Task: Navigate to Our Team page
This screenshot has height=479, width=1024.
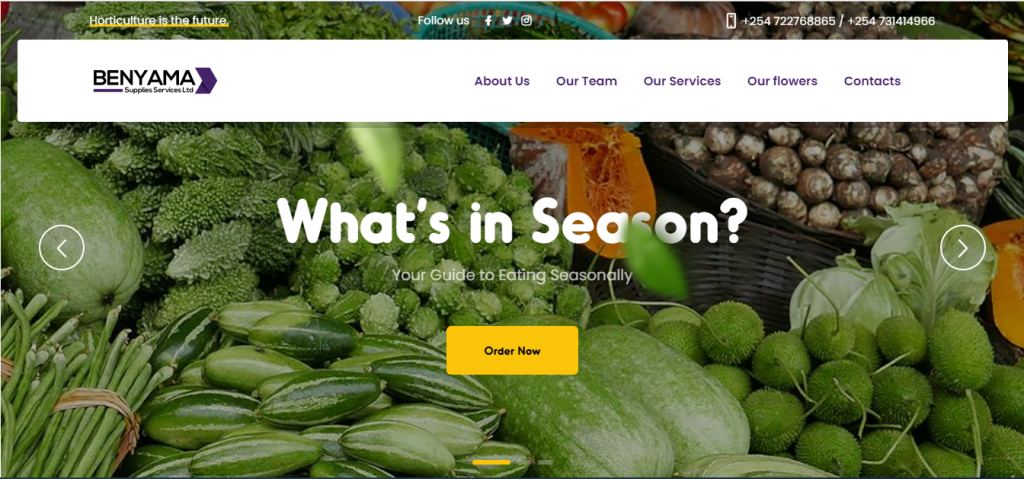Action: coord(586,81)
